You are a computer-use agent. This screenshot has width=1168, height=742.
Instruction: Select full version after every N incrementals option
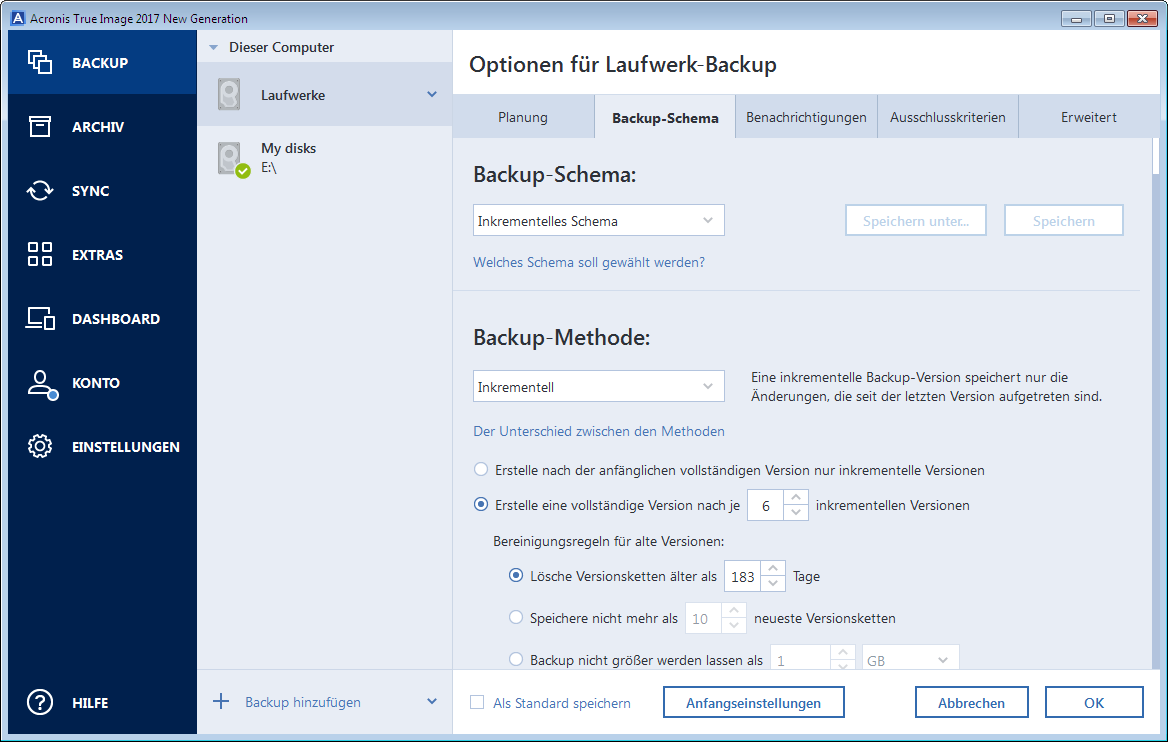[481, 504]
